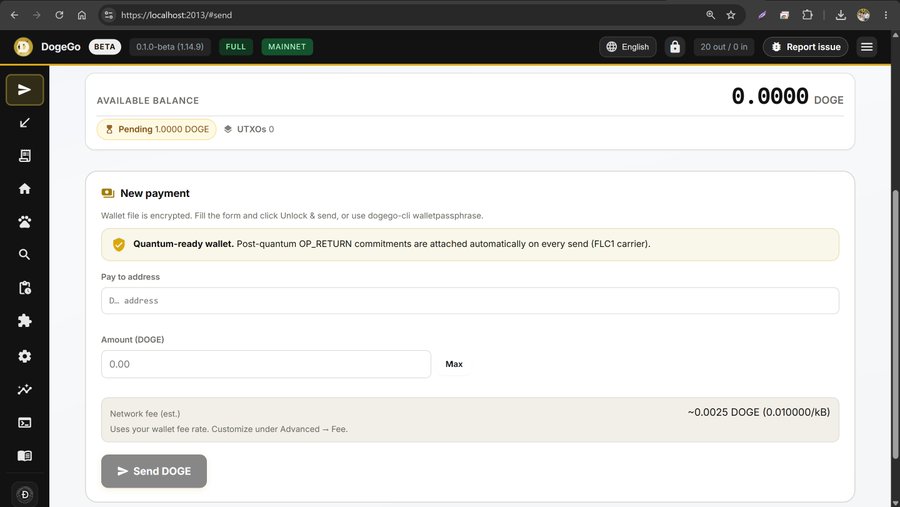
Task: Open the hamburger menu in header
Action: (867, 47)
